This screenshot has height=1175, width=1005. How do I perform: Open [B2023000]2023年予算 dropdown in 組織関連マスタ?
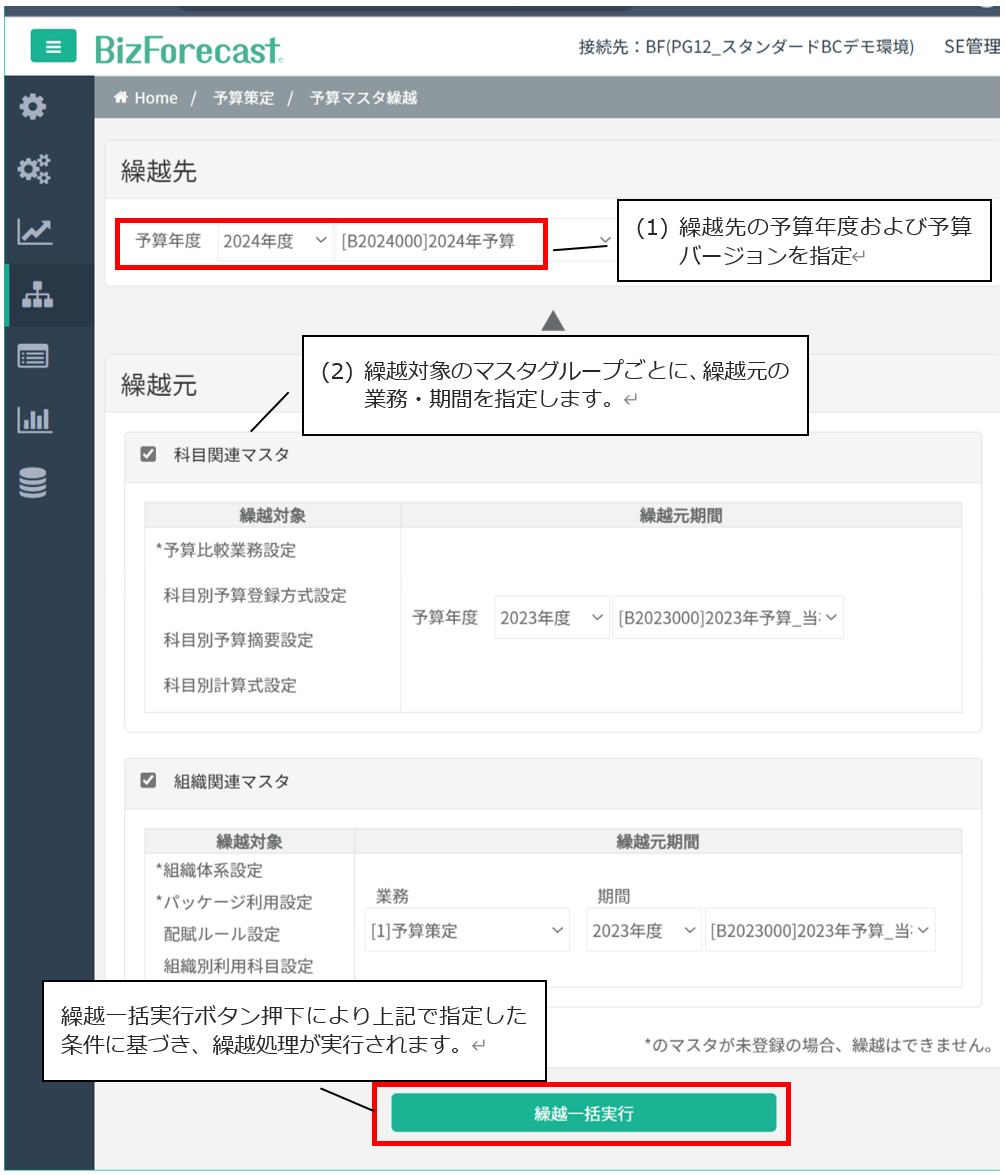point(820,931)
